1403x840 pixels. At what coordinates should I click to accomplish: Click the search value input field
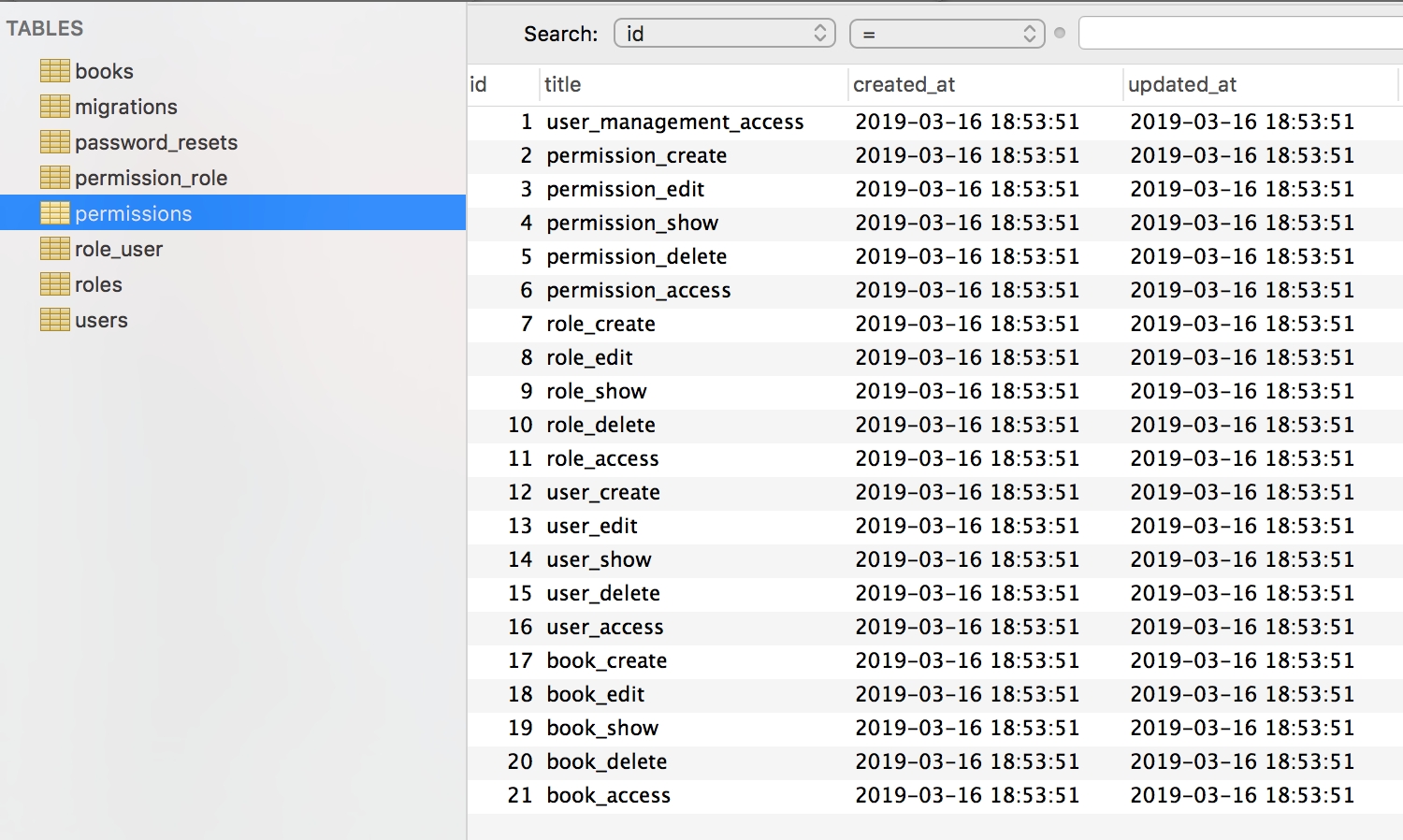coord(1239,34)
